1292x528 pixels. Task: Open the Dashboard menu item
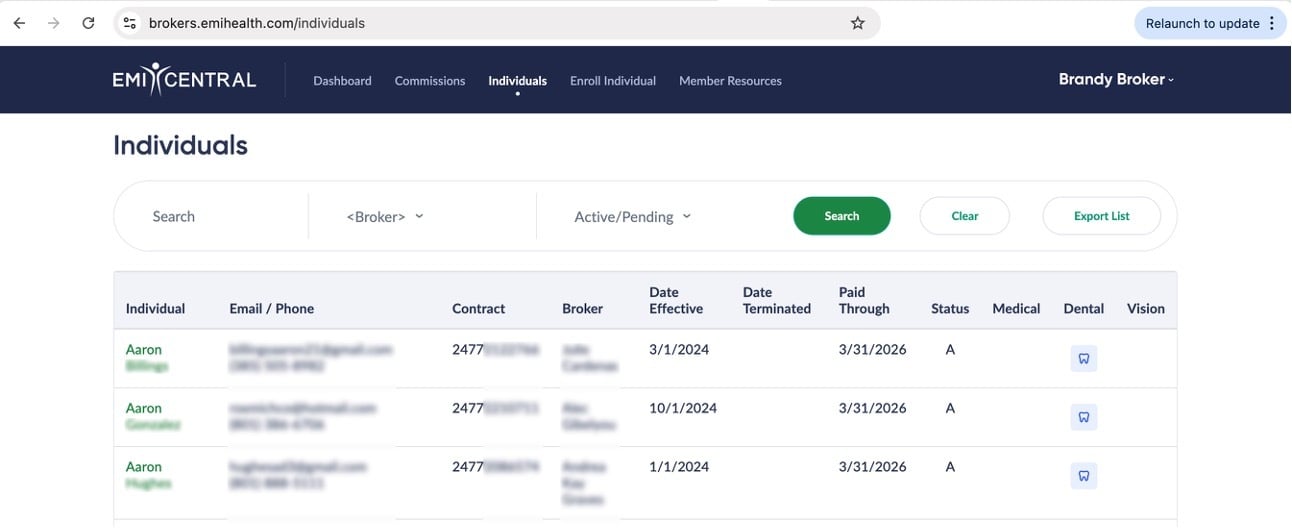coord(342,81)
